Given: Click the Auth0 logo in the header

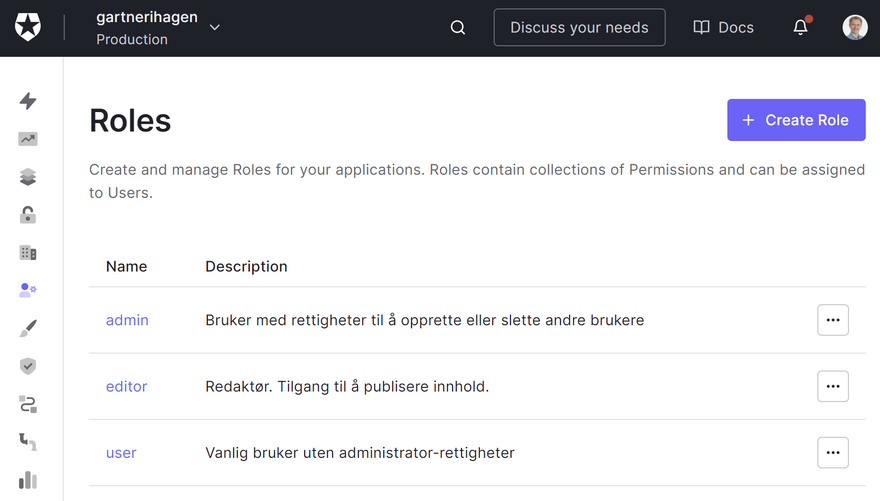Looking at the screenshot, I should pos(28,28).
